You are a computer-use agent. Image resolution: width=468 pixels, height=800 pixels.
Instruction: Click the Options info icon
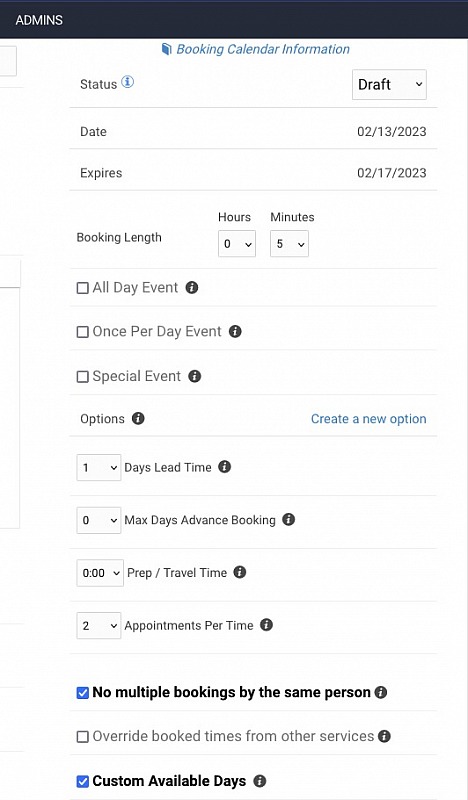138,418
